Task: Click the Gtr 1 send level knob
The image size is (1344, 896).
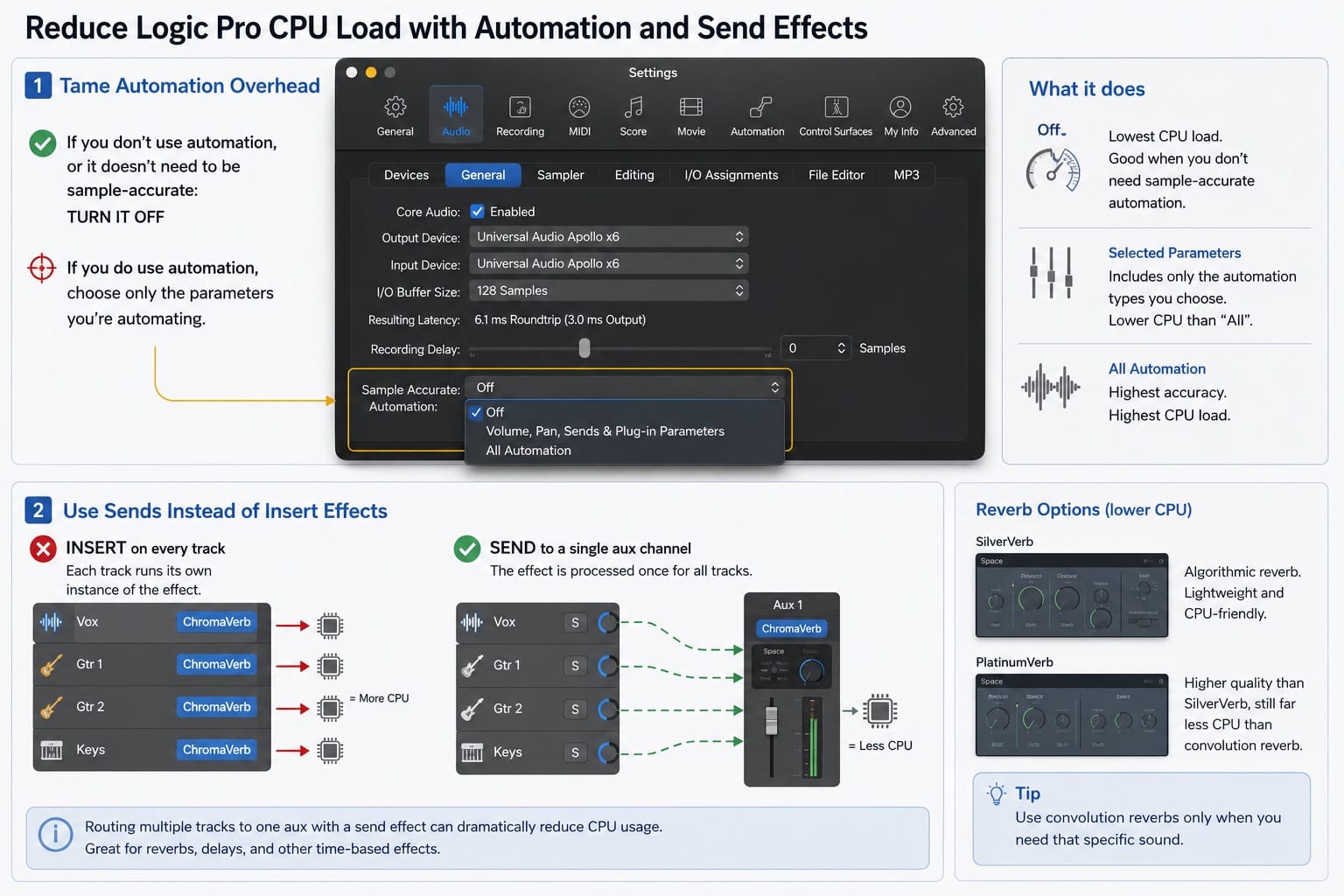Action: pyautogui.click(x=607, y=666)
